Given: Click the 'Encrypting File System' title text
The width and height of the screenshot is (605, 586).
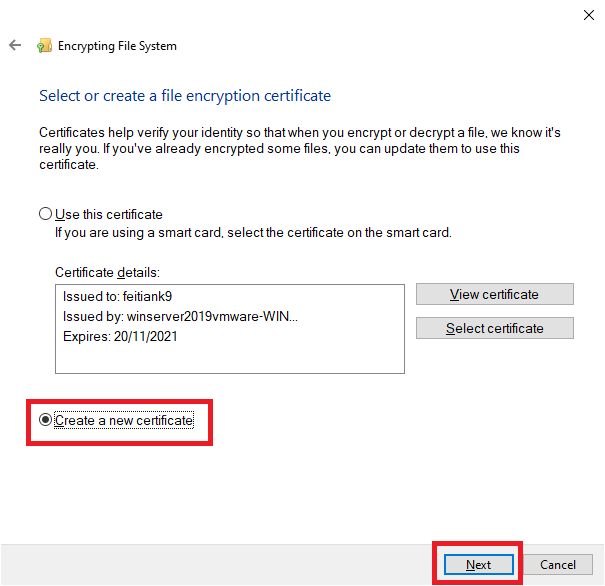Looking at the screenshot, I should coord(117,46).
